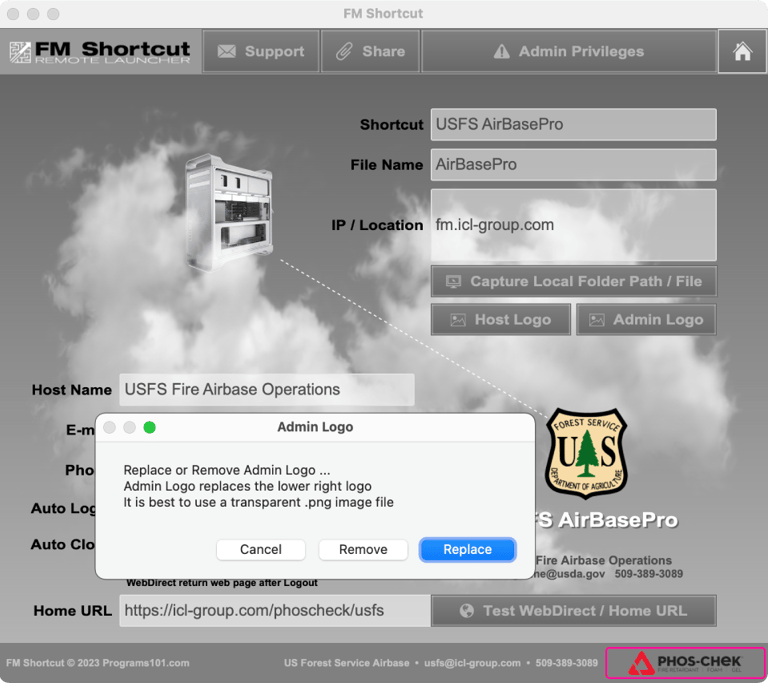Screen dimensions: 768x683
Task: Click Test WebDirect / Home URL button
Action: pyautogui.click(x=574, y=610)
